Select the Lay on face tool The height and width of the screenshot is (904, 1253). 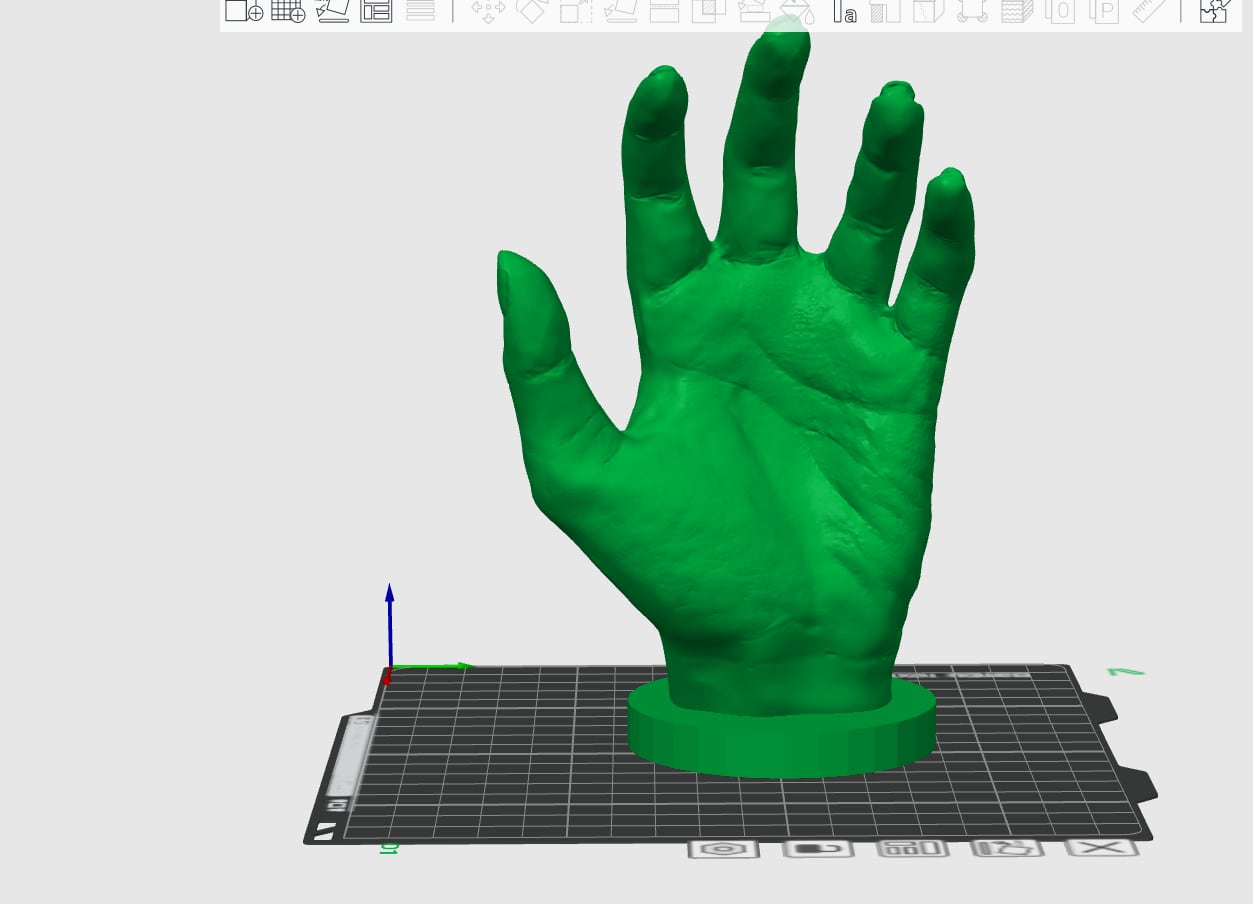[620, 11]
